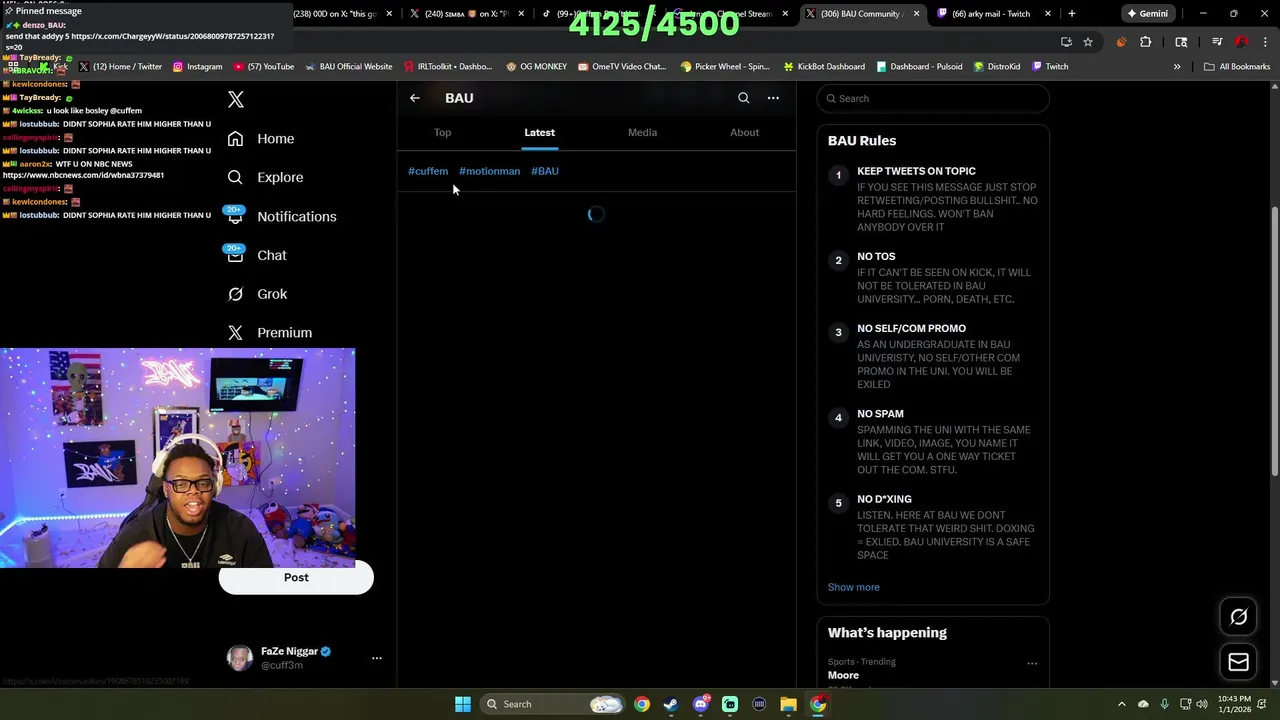Select the Latest tab
The height and width of the screenshot is (720, 1280).
click(x=539, y=132)
